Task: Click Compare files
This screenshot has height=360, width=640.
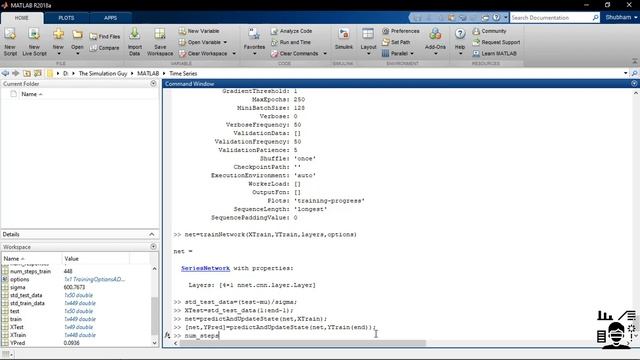Action: click(104, 48)
